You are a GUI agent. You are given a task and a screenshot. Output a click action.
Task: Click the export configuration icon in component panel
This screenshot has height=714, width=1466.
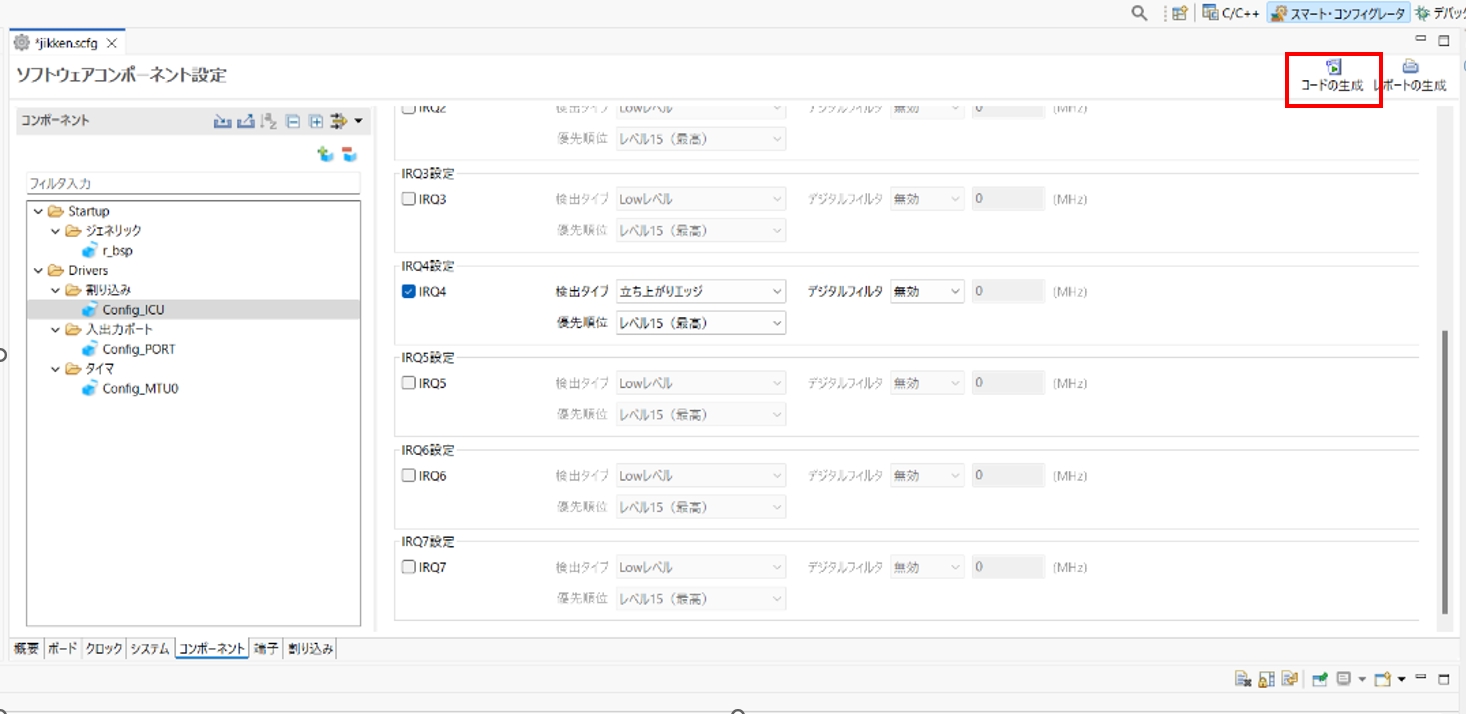245,121
